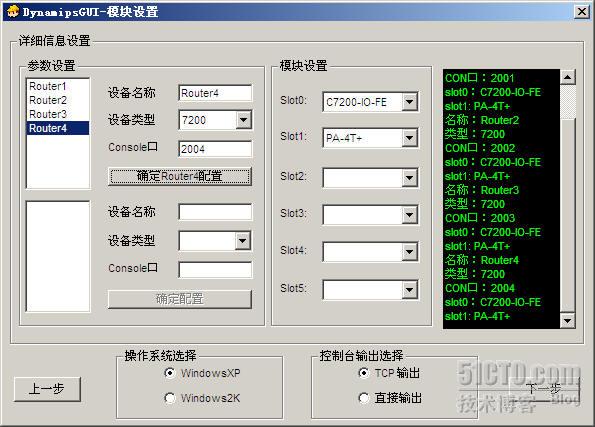Open the empty Slot4 dropdown

409,252
